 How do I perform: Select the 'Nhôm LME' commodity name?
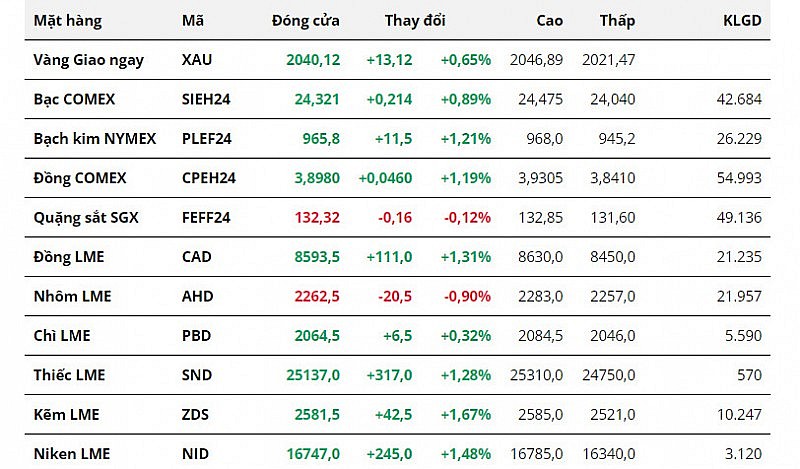[72, 296]
